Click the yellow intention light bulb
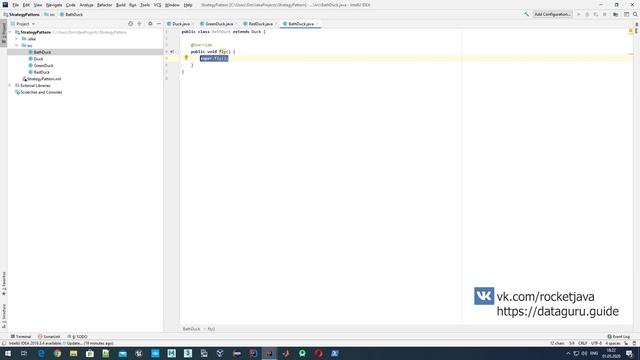Viewport: 640px width, 360px height. pos(186,58)
